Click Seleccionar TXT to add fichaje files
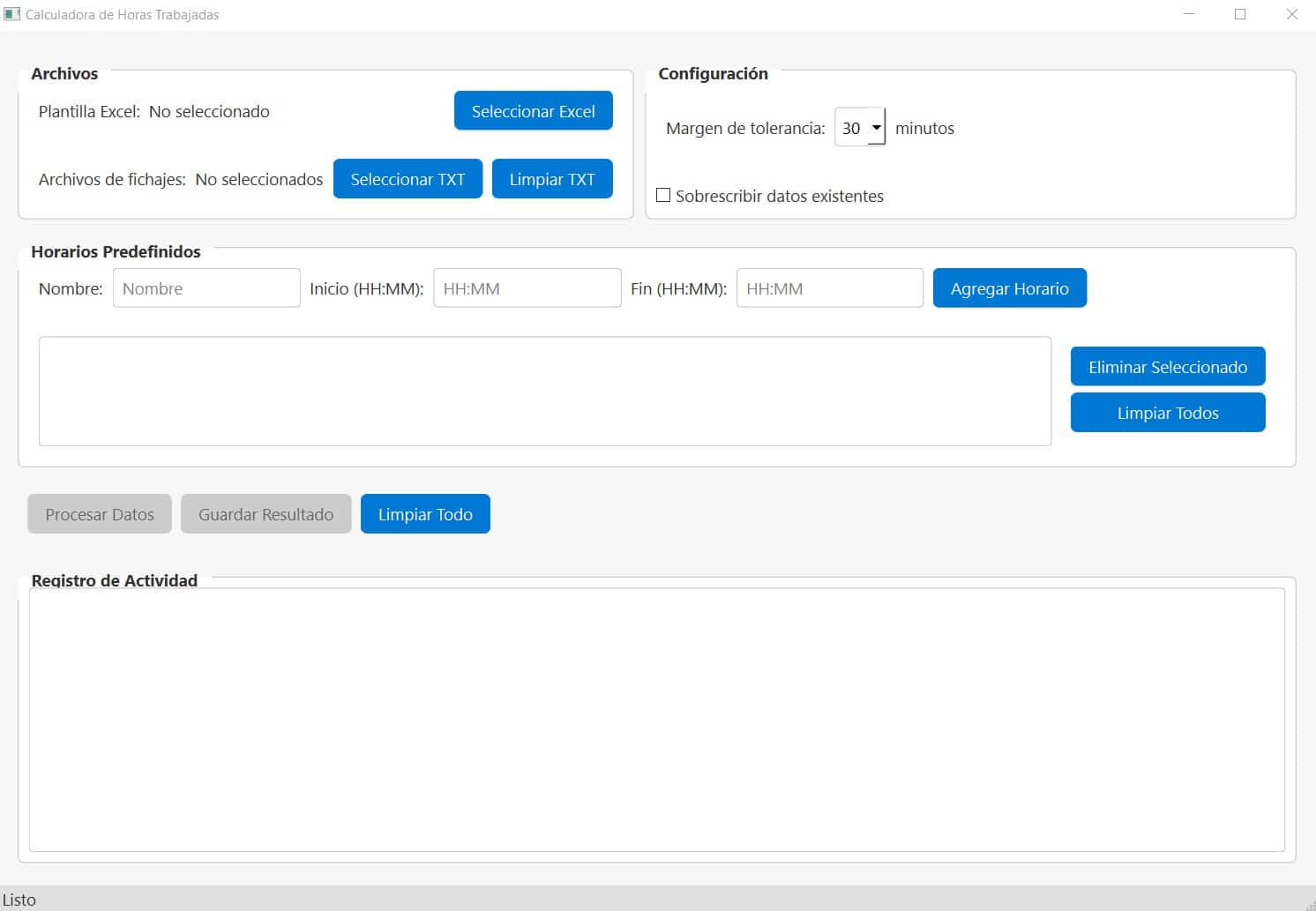 point(408,178)
